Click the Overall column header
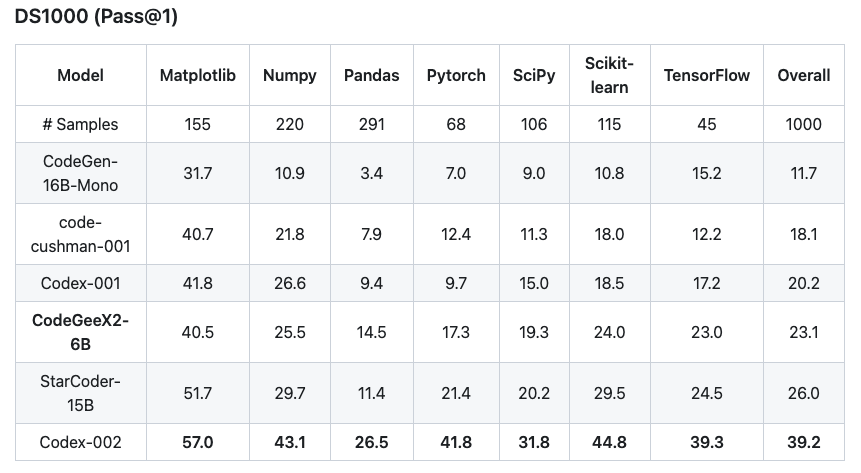 tap(804, 75)
